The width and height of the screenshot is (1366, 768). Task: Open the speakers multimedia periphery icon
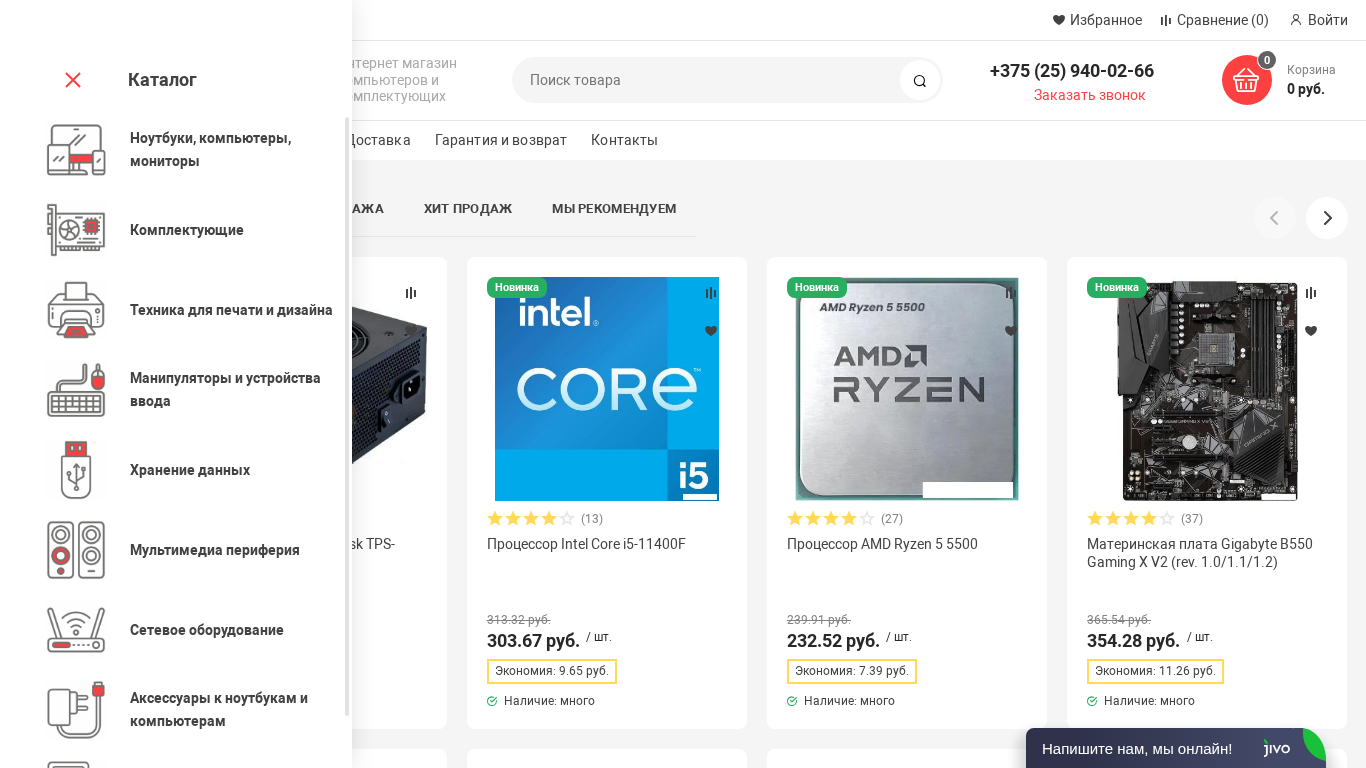[76, 550]
